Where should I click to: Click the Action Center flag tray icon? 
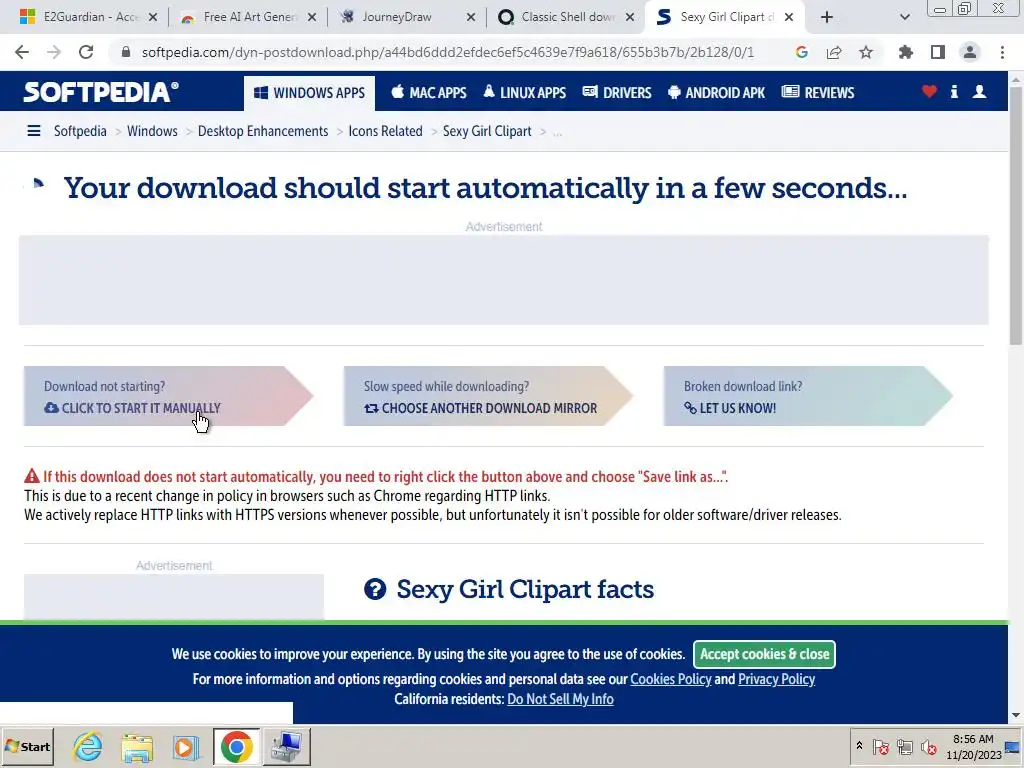tap(880, 746)
